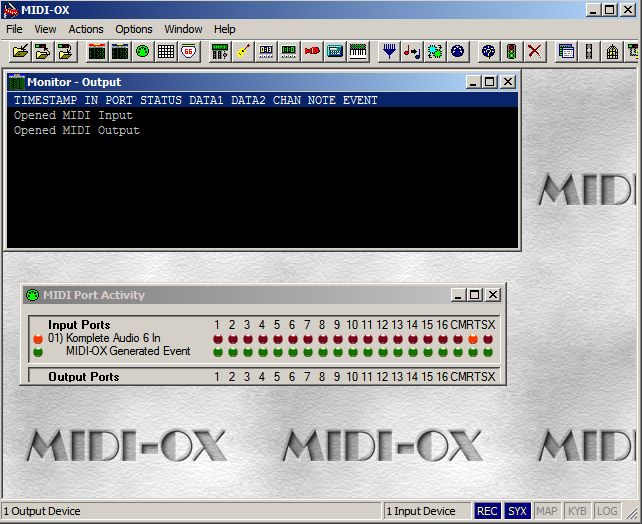Viewport: 642px width, 524px height.
Task: Toggle the LOG status bar indicator
Action: tap(607, 511)
